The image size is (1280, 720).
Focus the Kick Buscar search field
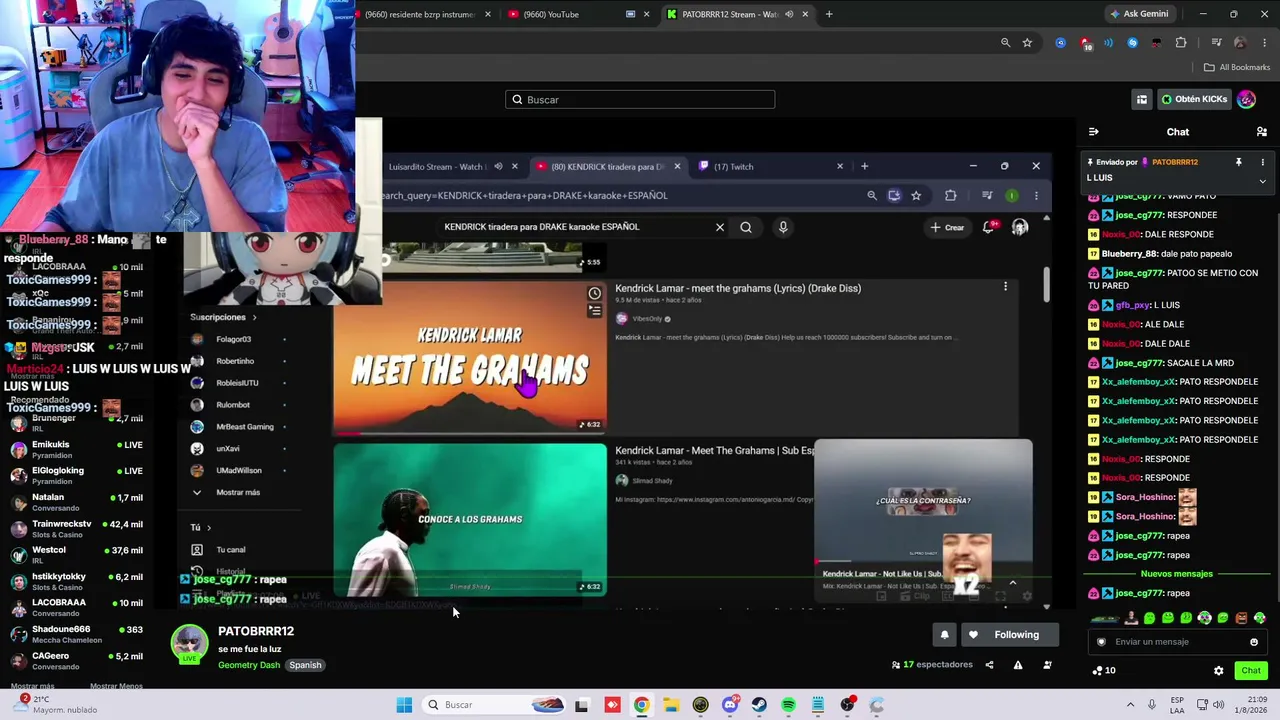(x=640, y=99)
